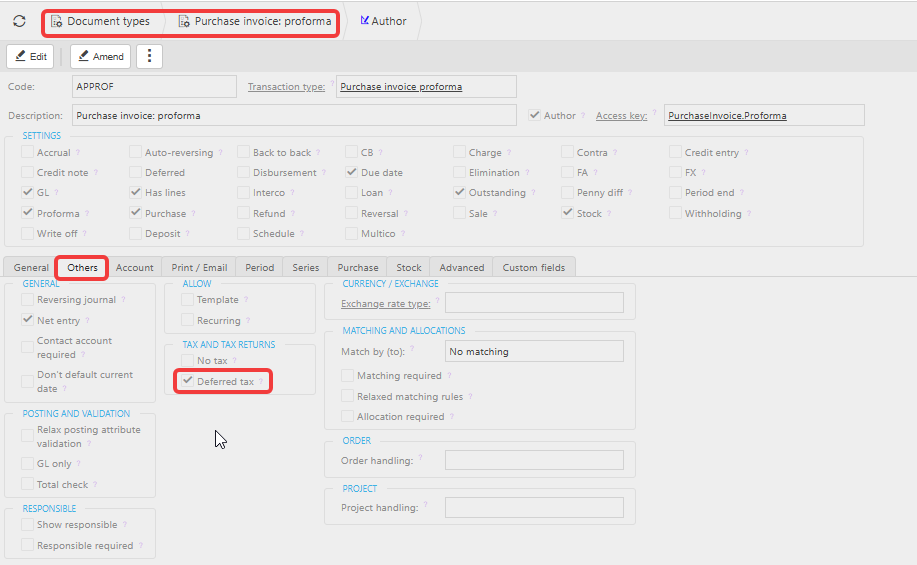
Task: Open the Match by (to) dropdown
Action: tap(534, 352)
